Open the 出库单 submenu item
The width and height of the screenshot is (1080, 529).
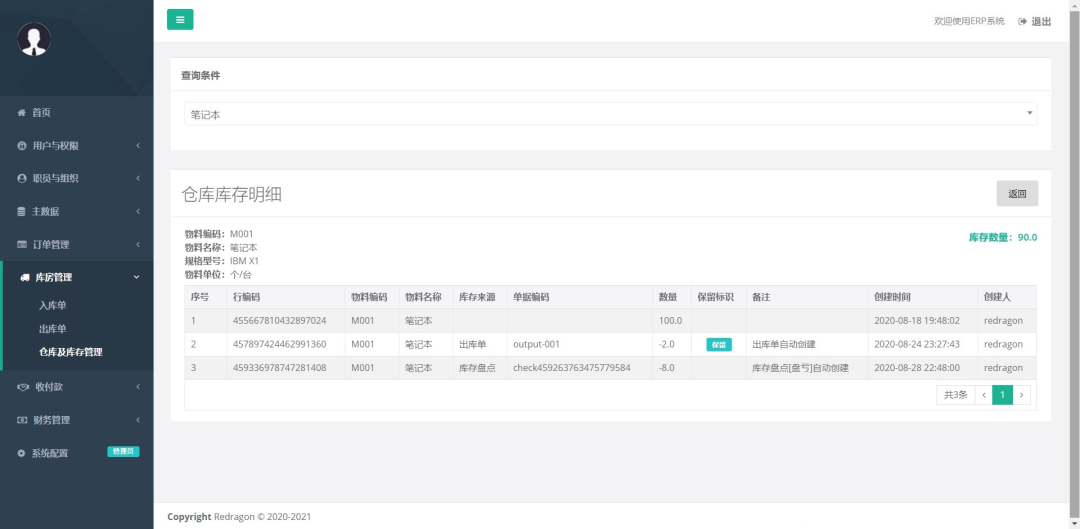tap(52, 329)
